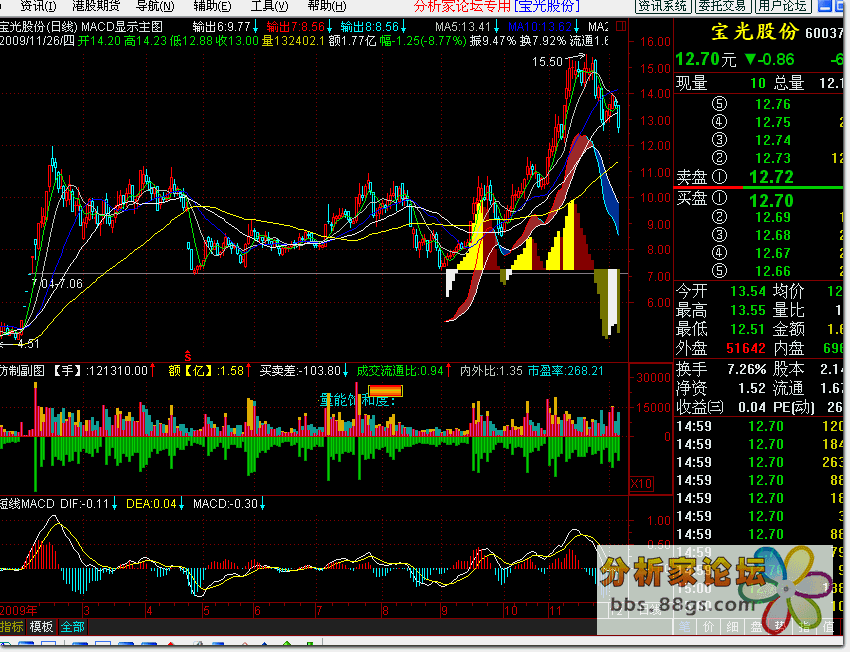Open the 辅助(E) menu
The width and height of the screenshot is (850, 652).
click(x=212, y=6)
